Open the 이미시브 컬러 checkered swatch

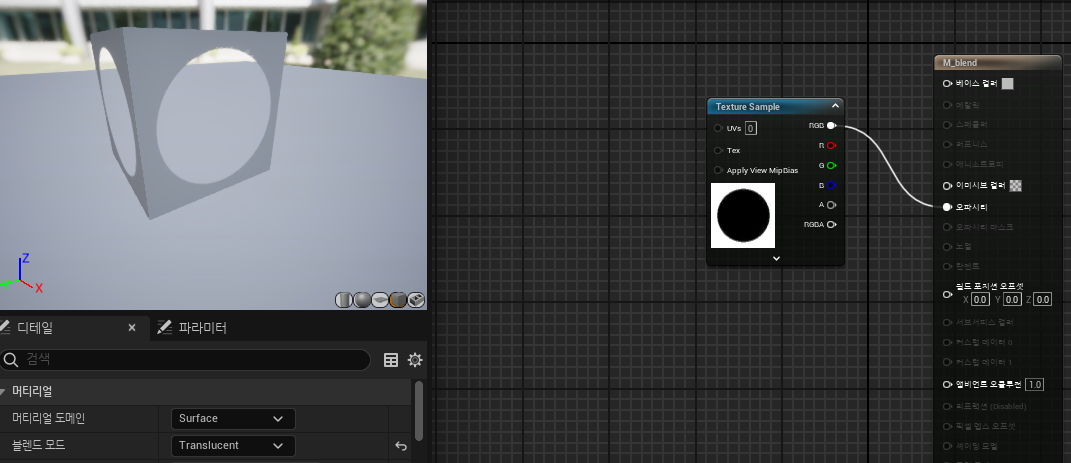click(x=1016, y=186)
